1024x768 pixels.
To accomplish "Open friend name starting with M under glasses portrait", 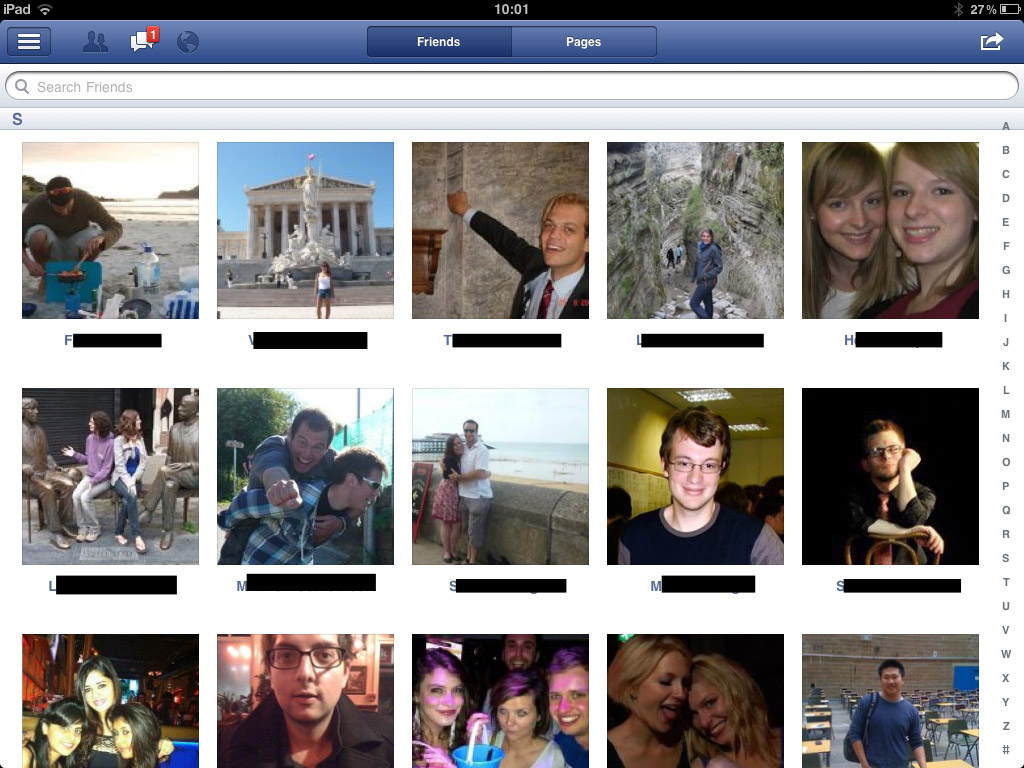I will pyautogui.click(x=703, y=584).
